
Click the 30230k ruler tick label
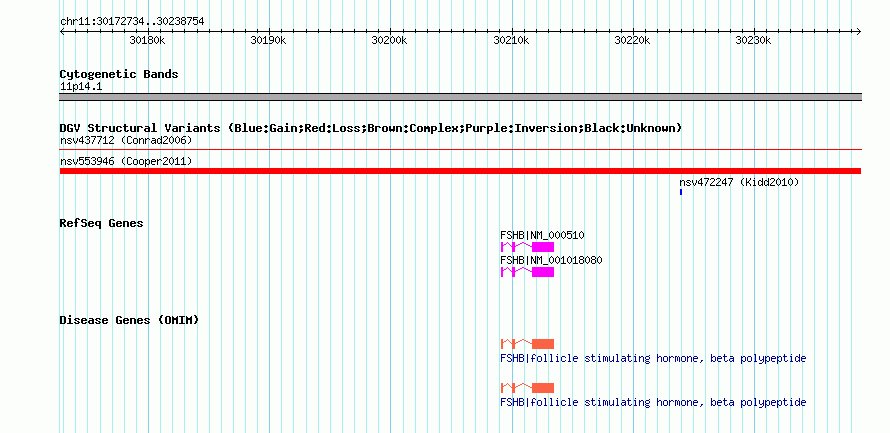[x=753, y=40]
